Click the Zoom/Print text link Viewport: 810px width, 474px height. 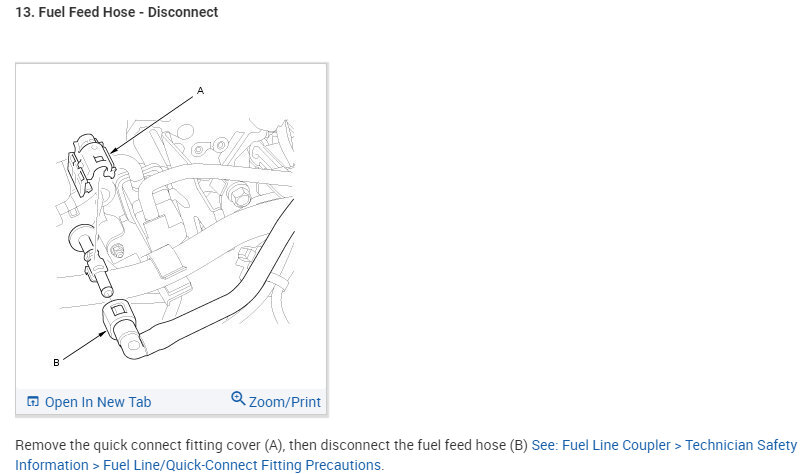[x=285, y=402]
